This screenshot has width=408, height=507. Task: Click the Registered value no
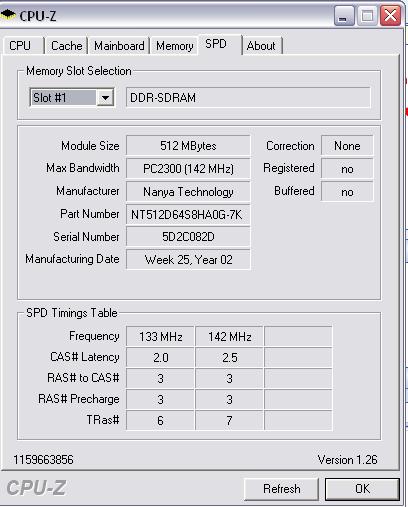tap(347, 169)
